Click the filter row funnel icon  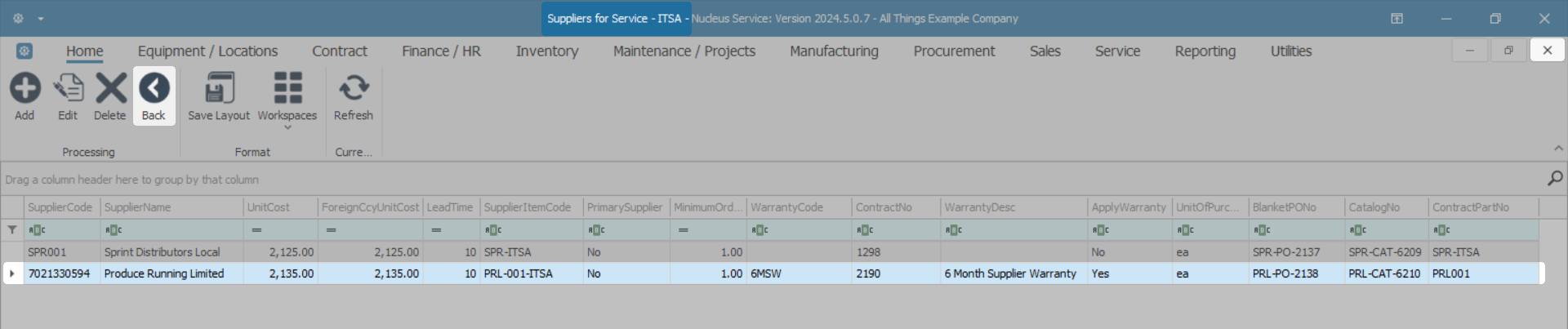pos(12,230)
